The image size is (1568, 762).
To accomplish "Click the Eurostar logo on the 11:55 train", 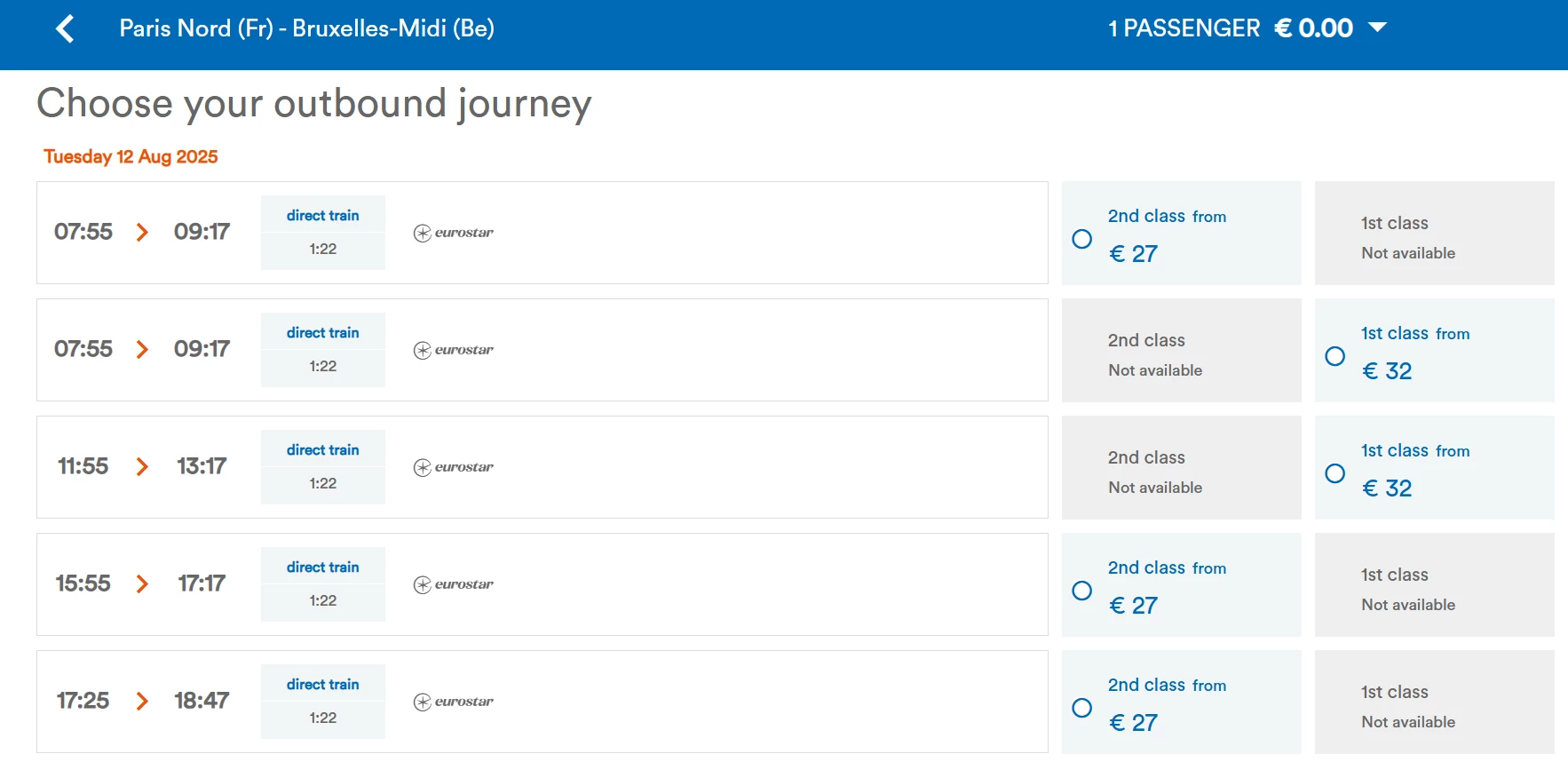I will tap(454, 467).
